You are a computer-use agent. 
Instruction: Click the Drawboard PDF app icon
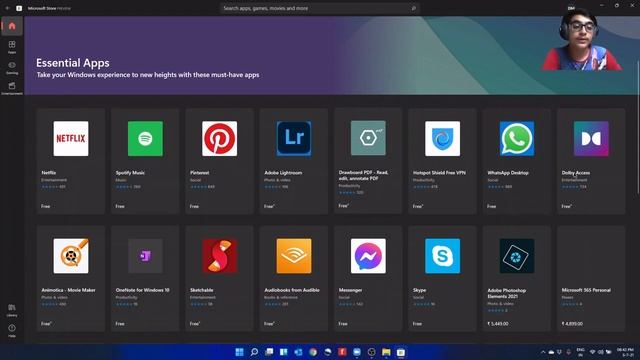click(368, 138)
